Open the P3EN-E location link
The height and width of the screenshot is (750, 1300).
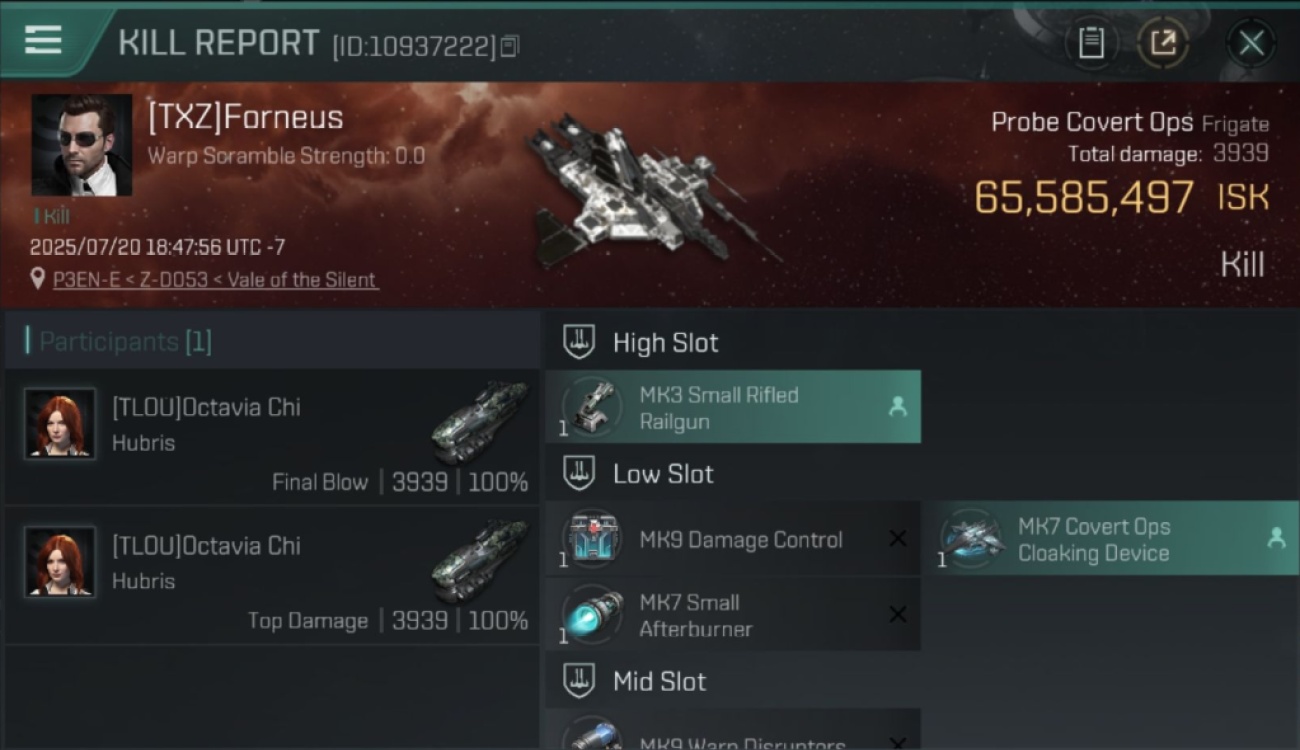pyautogui.click(x=215, y=280)
